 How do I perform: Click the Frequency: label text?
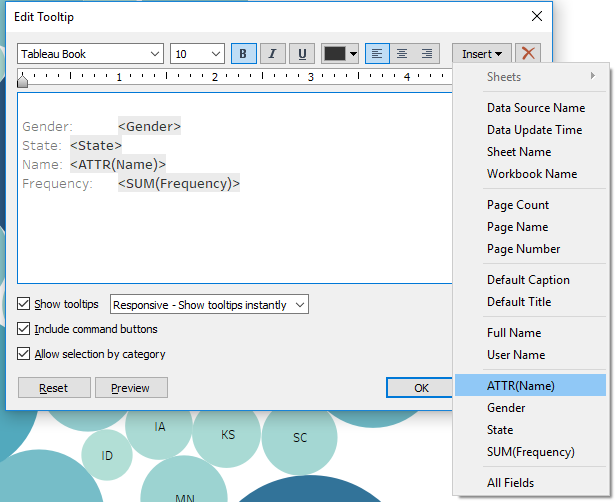[57, 183]
